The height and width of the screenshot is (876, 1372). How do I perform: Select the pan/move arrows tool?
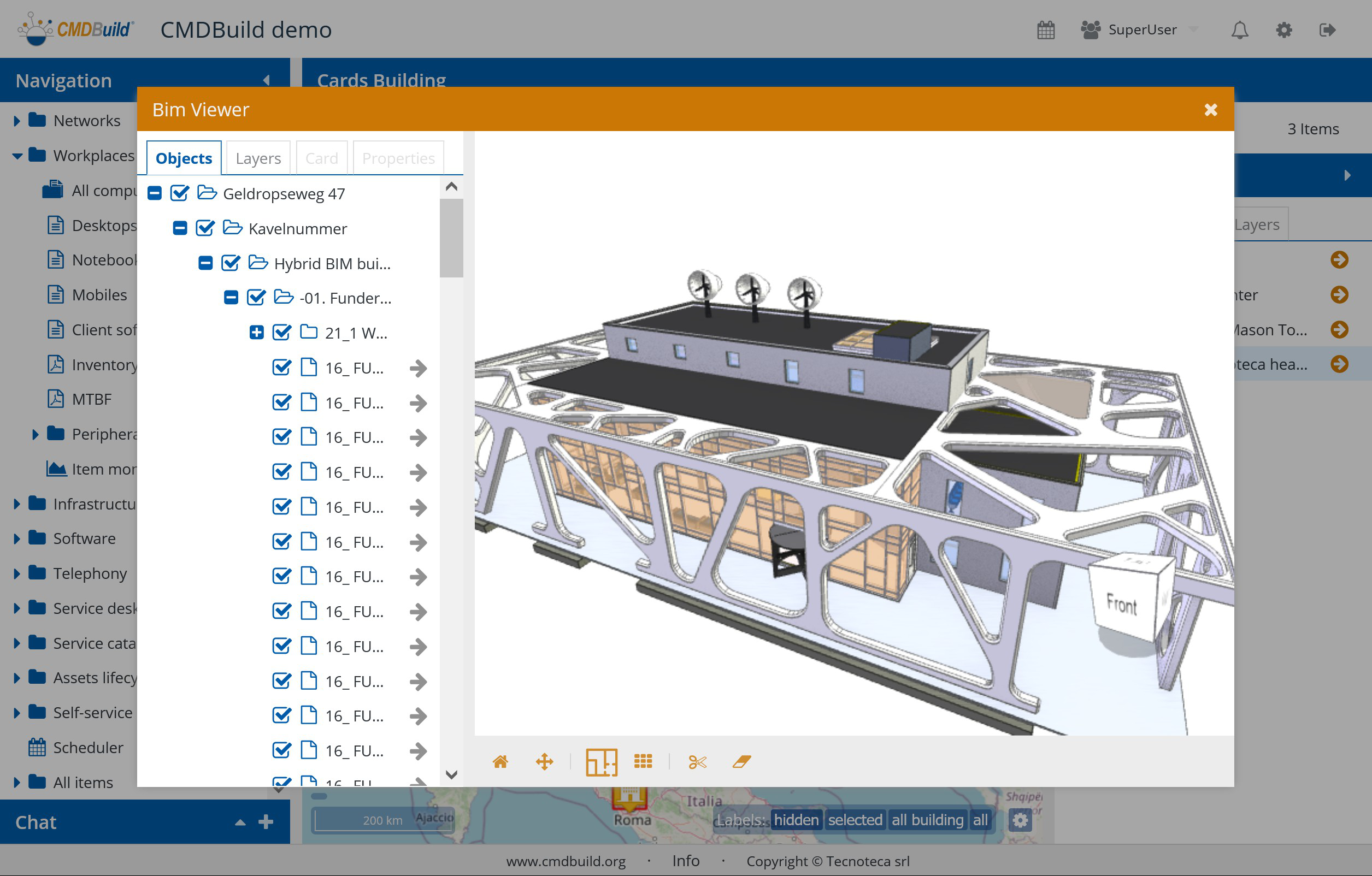[544, 761]
